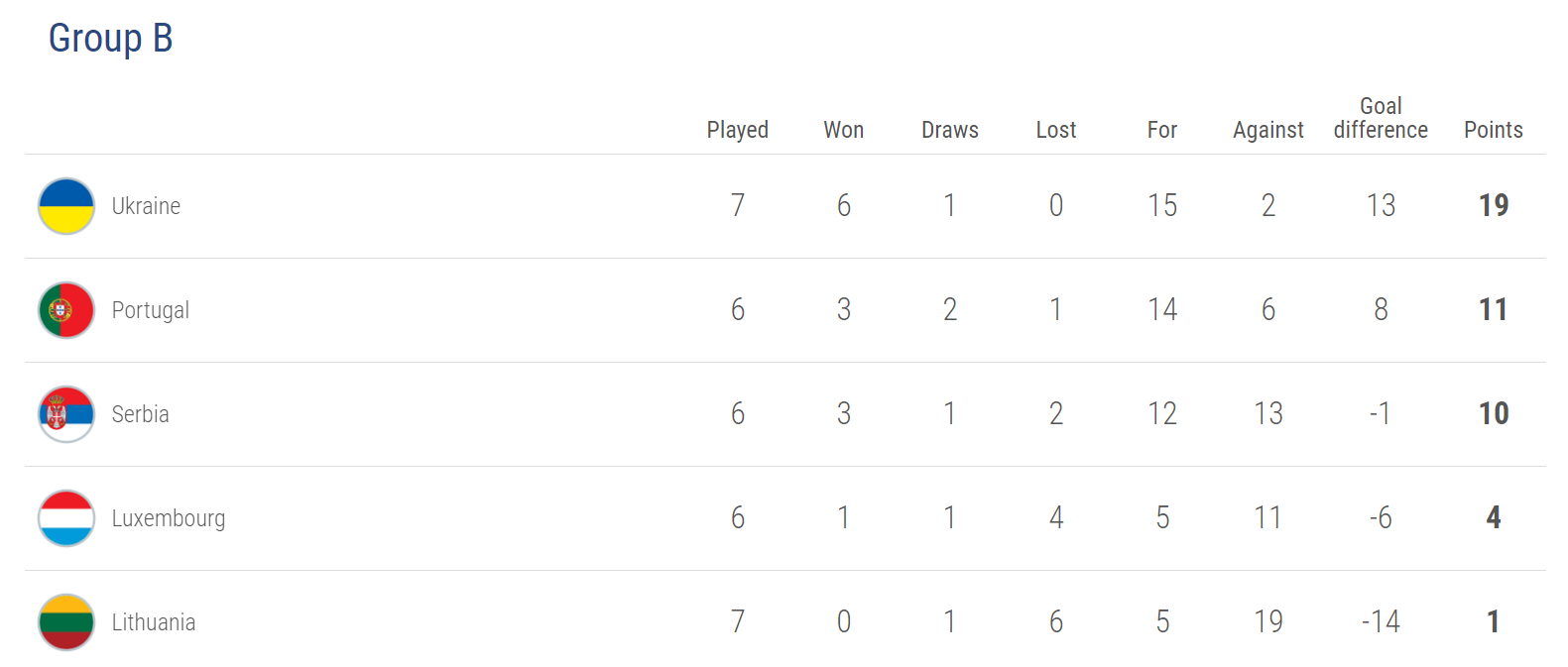The height and width of the screenshot is (667, 1568).
Task: Click the Serbia flag icon
Action: 66,414
